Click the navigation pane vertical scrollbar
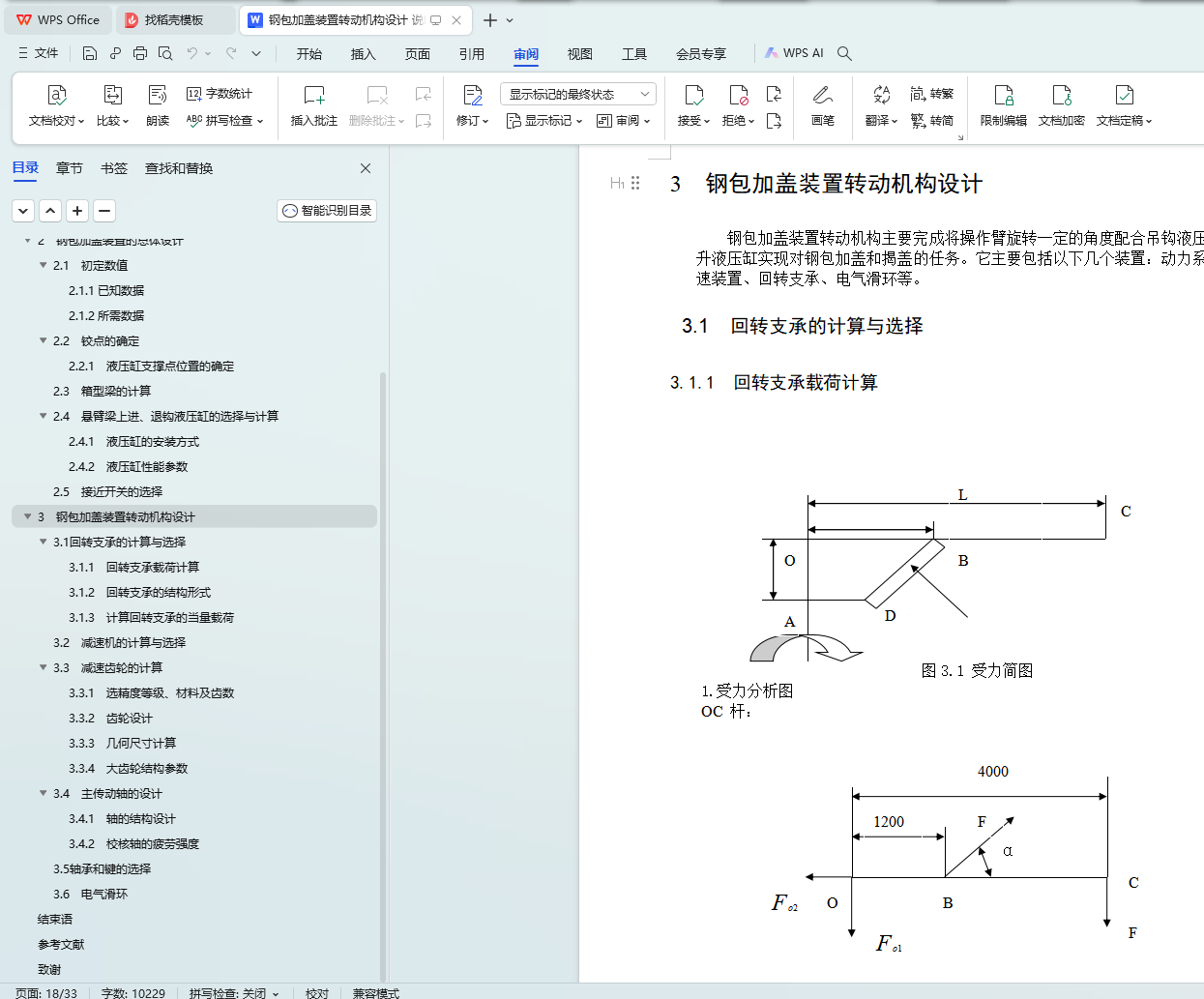 coord(383,677)
